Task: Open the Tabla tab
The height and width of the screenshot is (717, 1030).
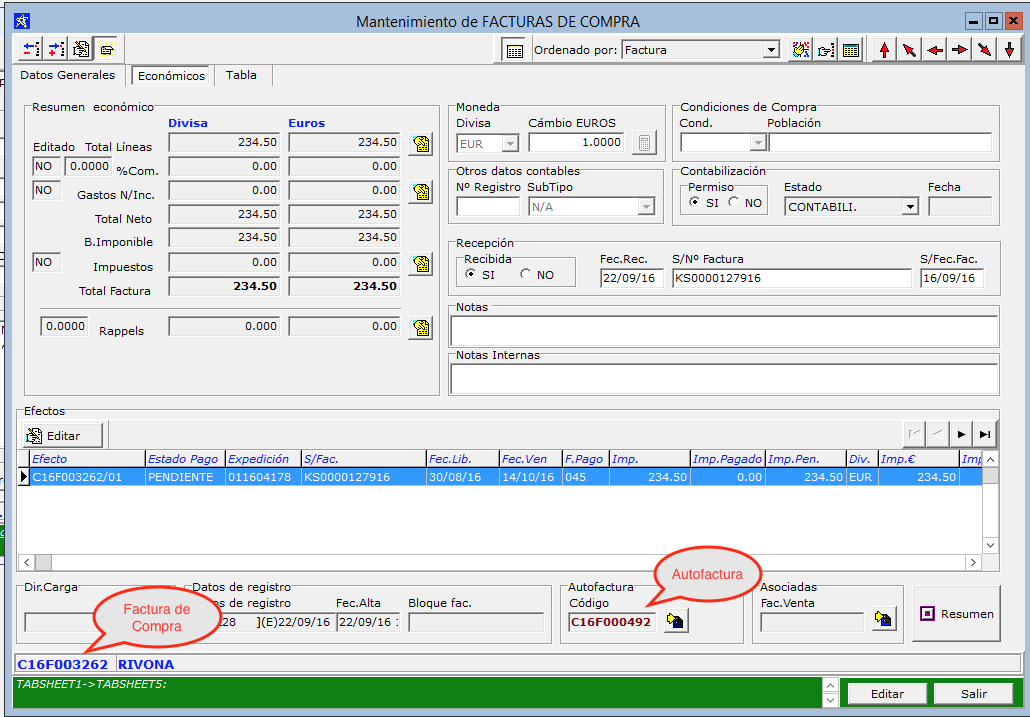Action: pyautogui.click(x=241, y=75)
